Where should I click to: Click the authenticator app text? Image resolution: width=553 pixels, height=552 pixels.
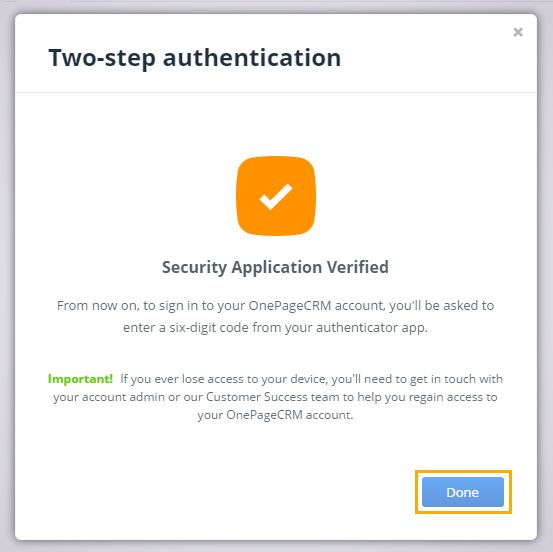pyautogui.click(x=372, y=328)
